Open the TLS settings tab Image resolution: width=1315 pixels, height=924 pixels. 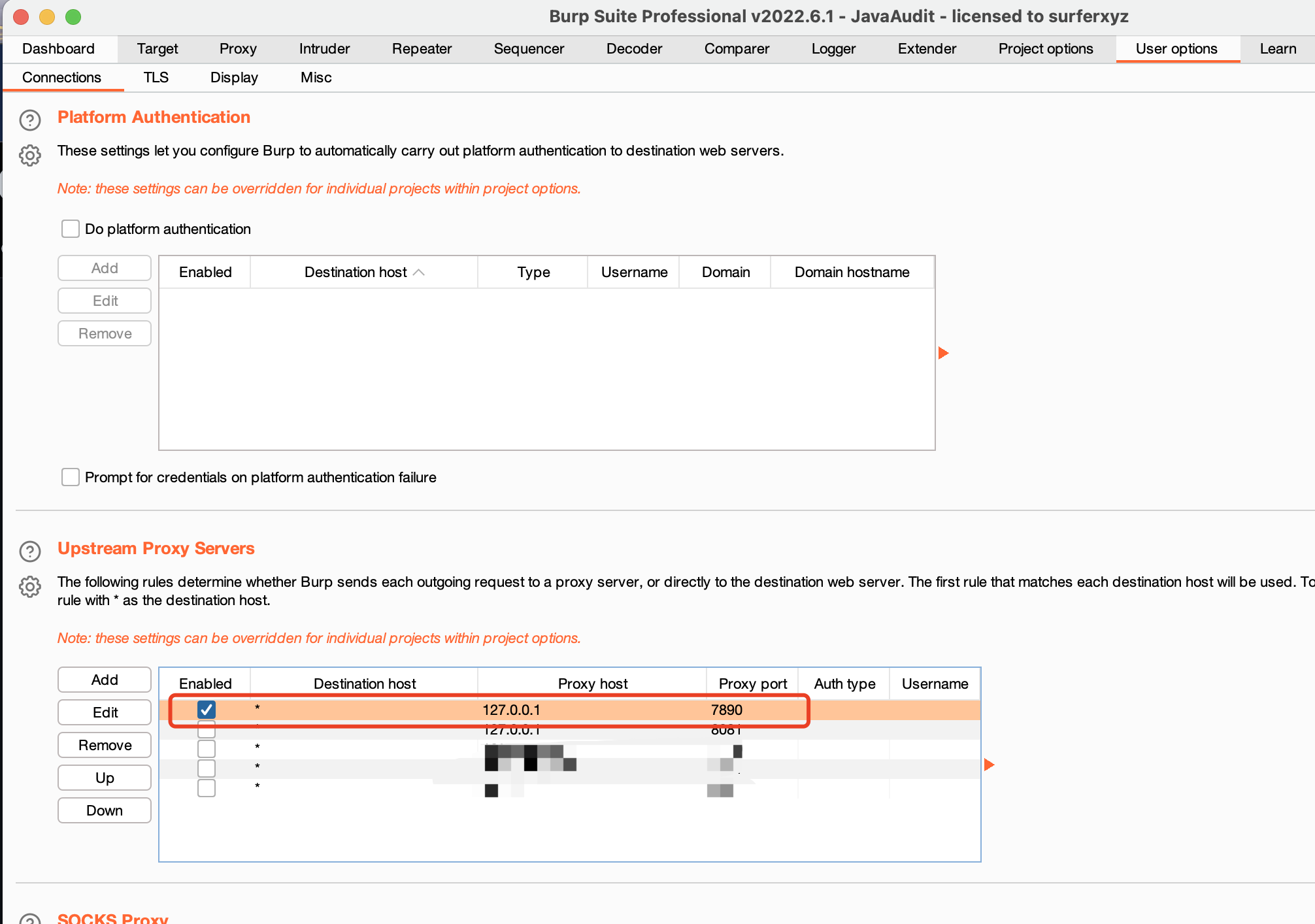(x=156, y=77)
